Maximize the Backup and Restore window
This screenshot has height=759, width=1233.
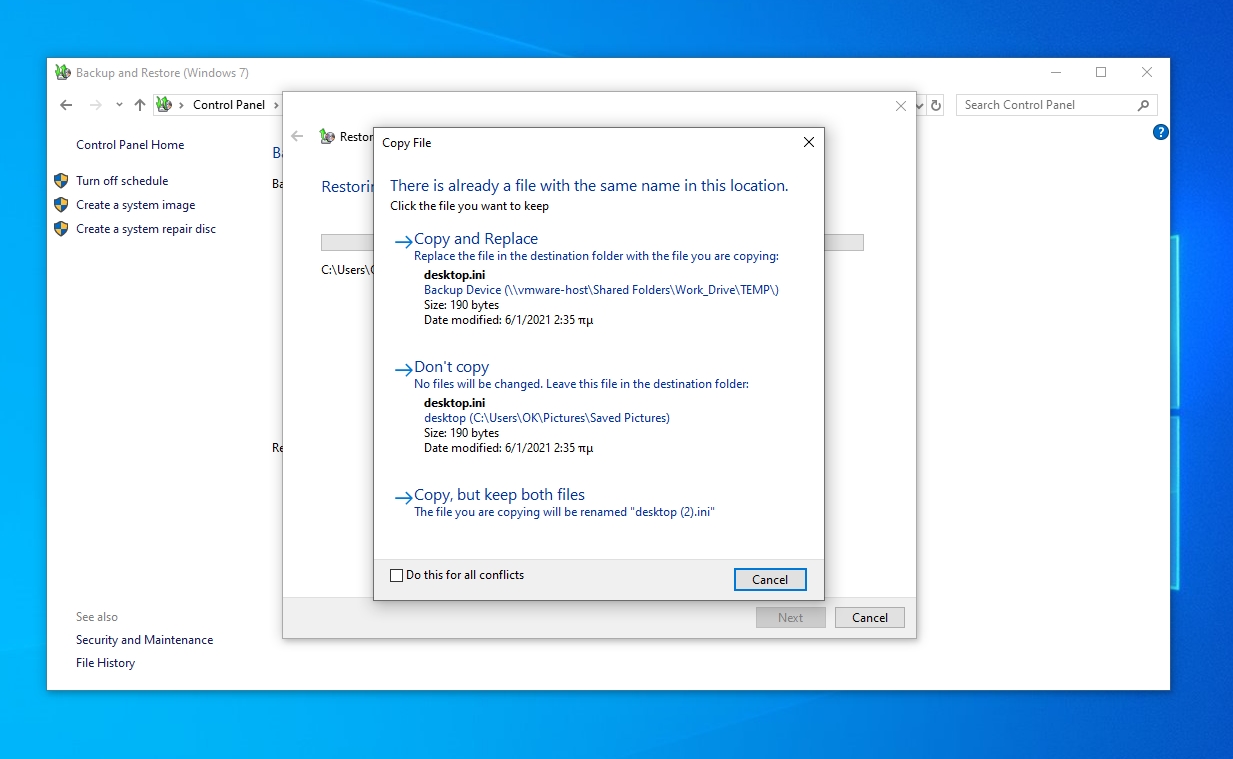pos(1101,72)
